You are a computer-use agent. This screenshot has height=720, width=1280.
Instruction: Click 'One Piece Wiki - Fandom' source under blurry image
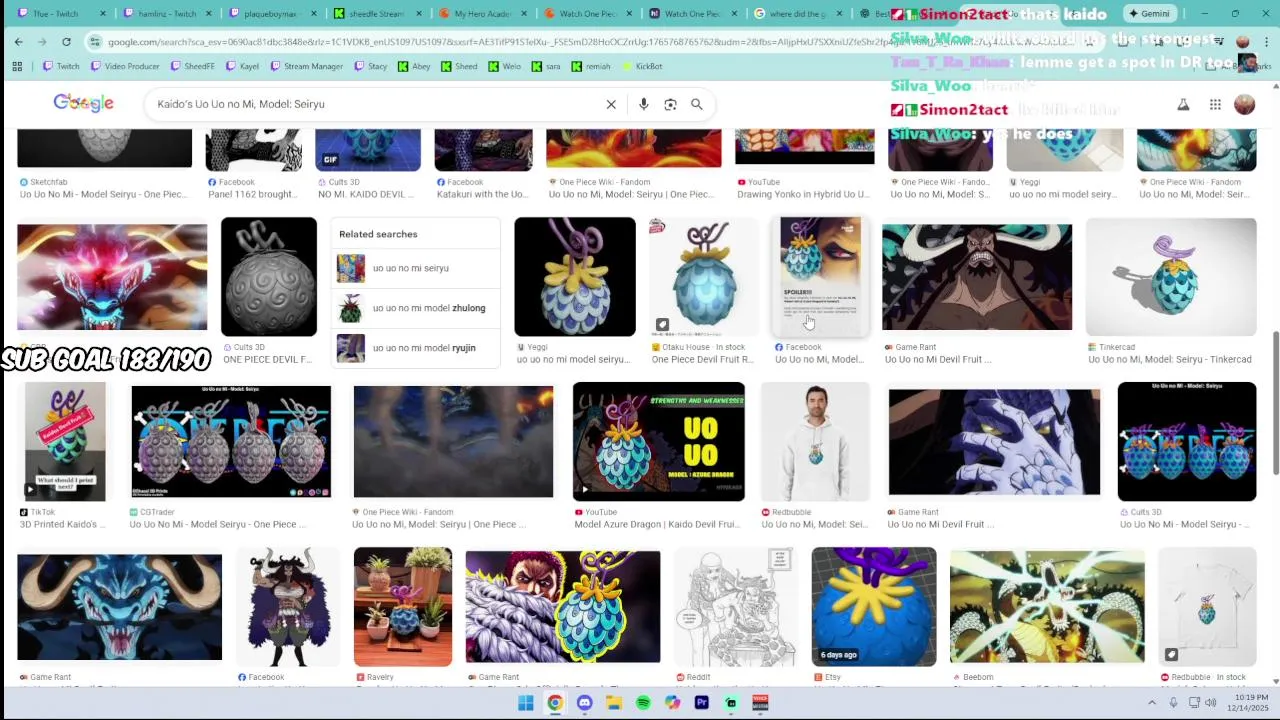(407, 512)
